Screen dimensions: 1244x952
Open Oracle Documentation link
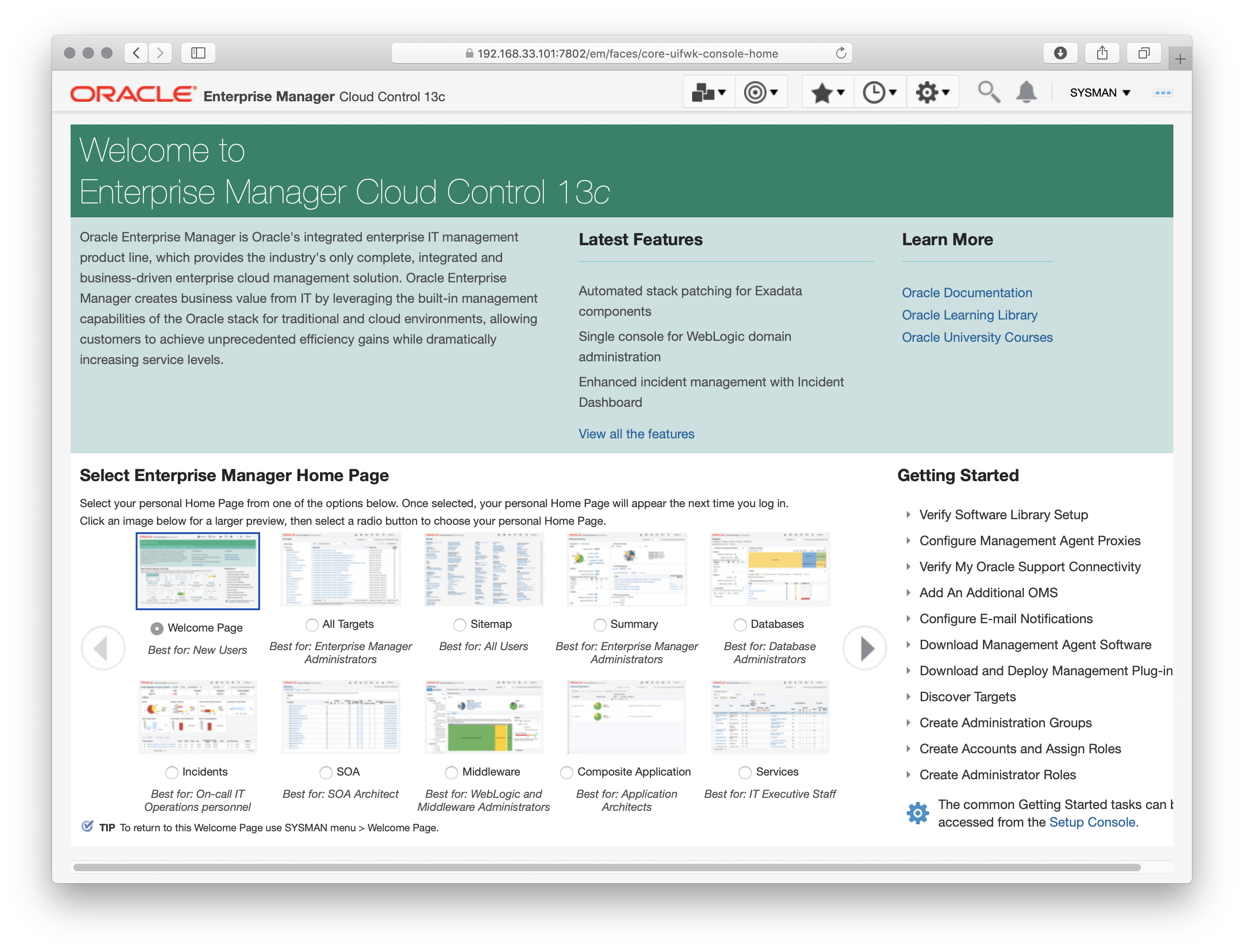(x=967, y=293)
